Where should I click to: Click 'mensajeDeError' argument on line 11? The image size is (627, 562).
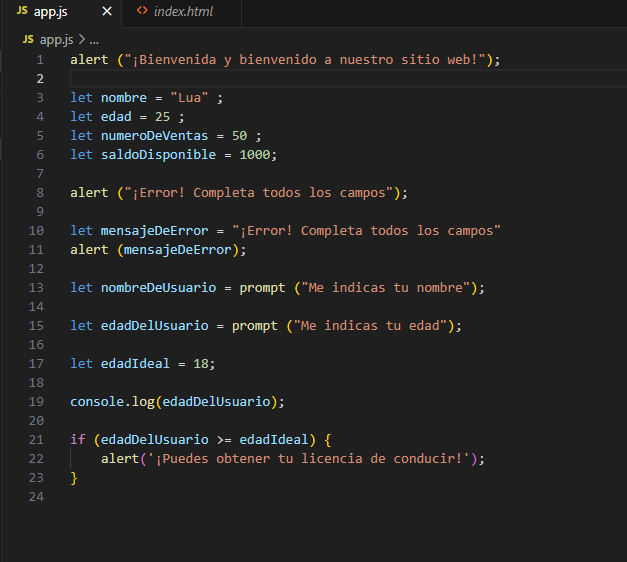point(178,250)
